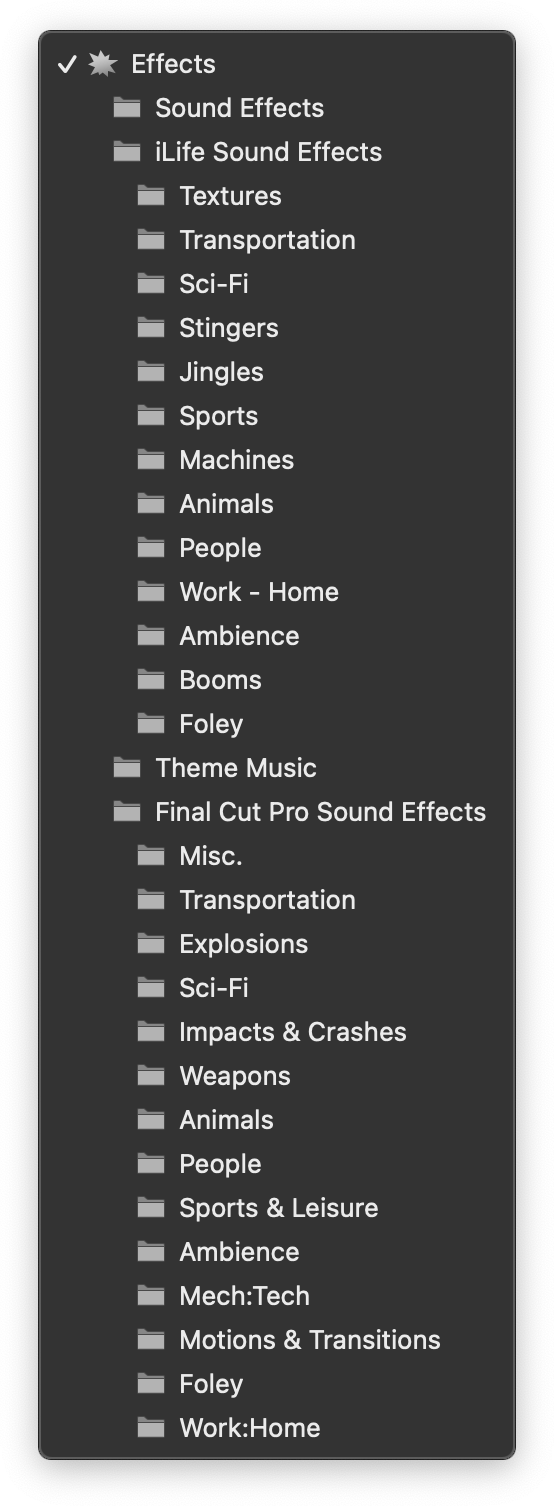Select the Misc. folder entry
Screen dimensions: 554x1506
(277, 856)
